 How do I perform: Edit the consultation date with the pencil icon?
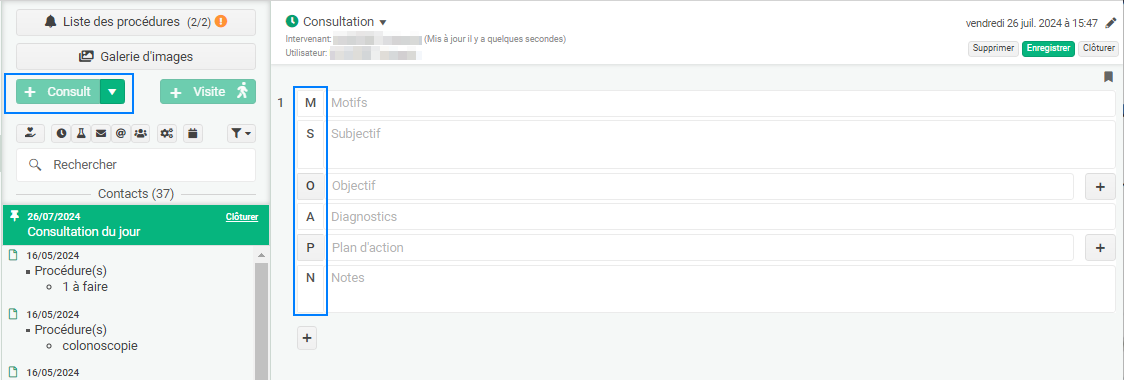click(1111, 23)
